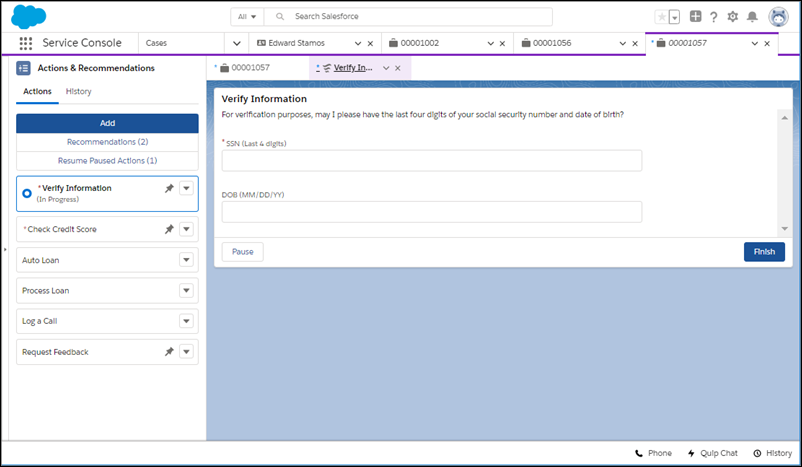Screen dimensions: 802x467
Task: Click the Finish button
Action: point(764,252)
